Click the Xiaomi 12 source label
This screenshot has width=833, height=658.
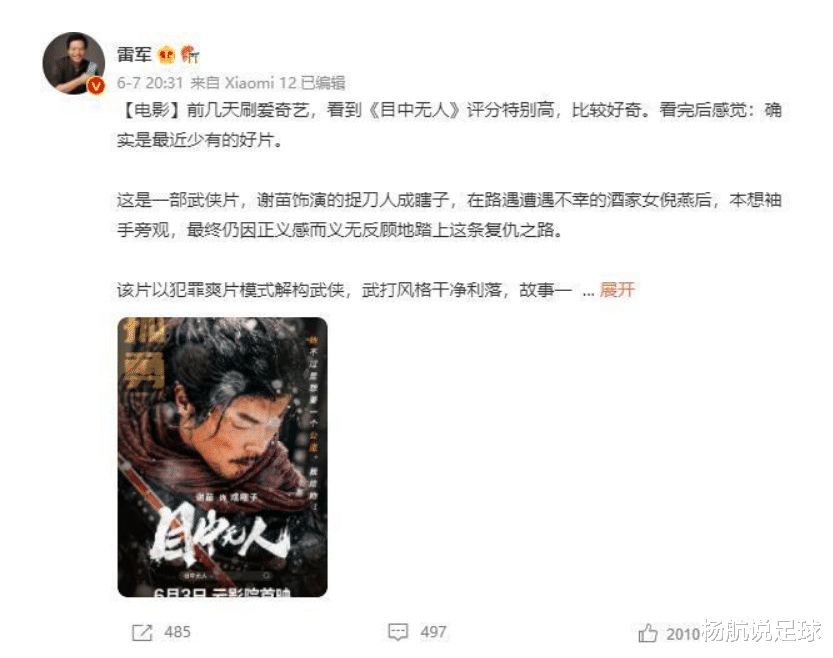click(x=260, y=83)
